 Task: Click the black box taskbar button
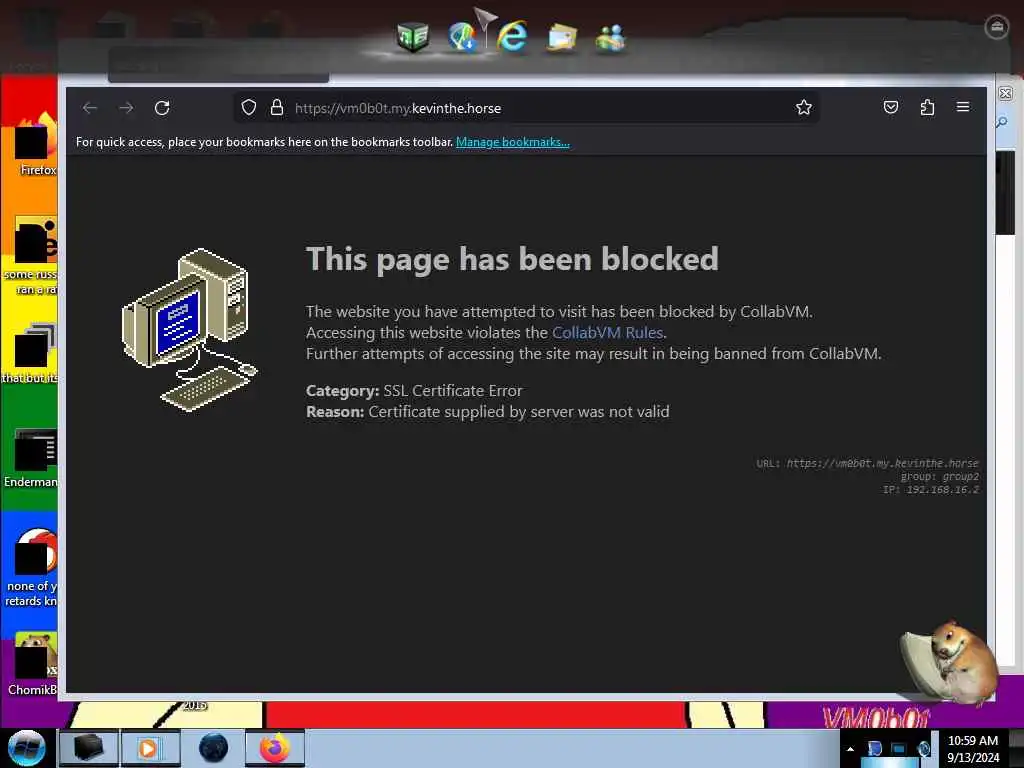tap(88, 748)
